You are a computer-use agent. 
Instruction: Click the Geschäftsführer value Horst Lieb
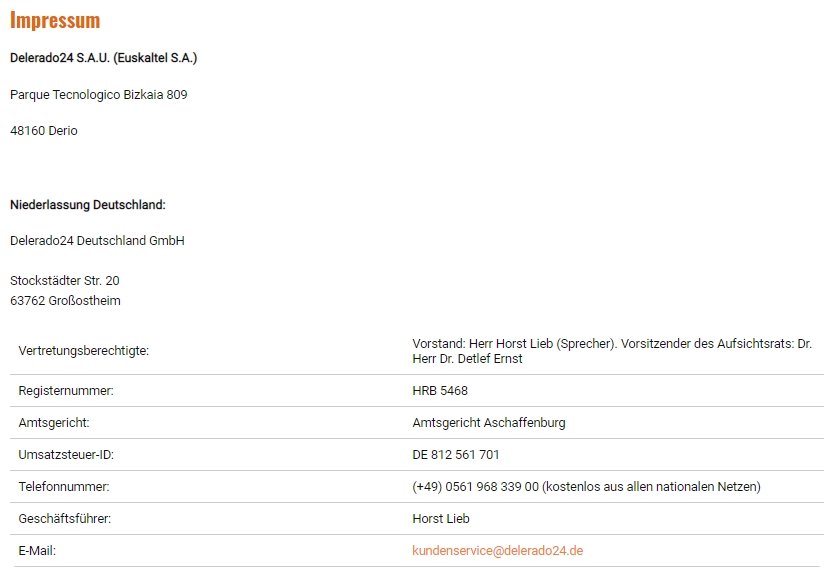440,519
